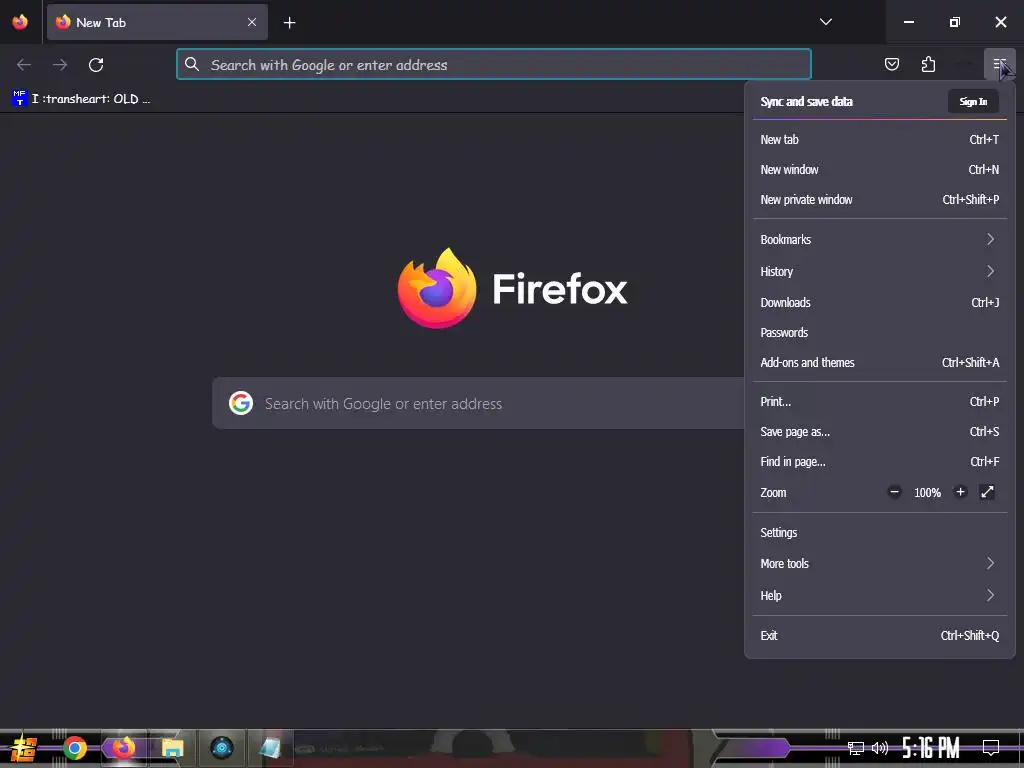Screen dimensions: 1024x768
Task: Reset zoom by clicking 100% label
Action: [x=927, y=493]
